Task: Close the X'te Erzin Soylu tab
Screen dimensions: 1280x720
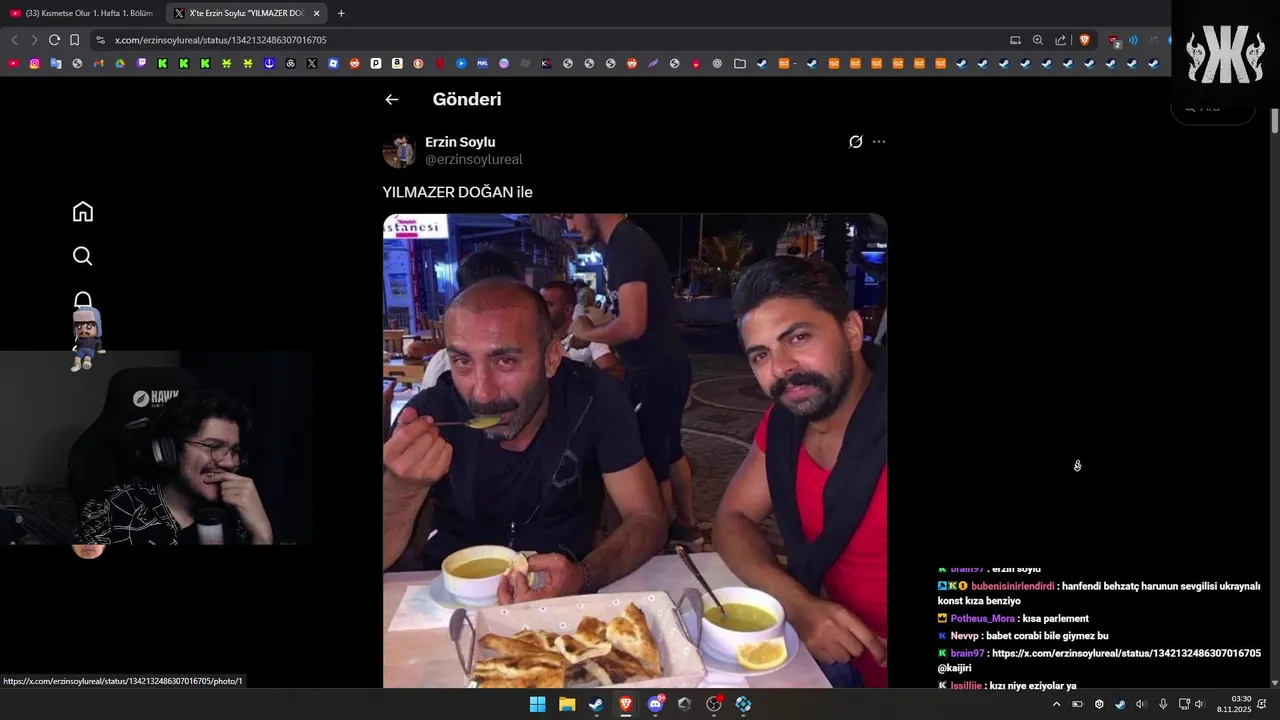Action: (317, 13)
